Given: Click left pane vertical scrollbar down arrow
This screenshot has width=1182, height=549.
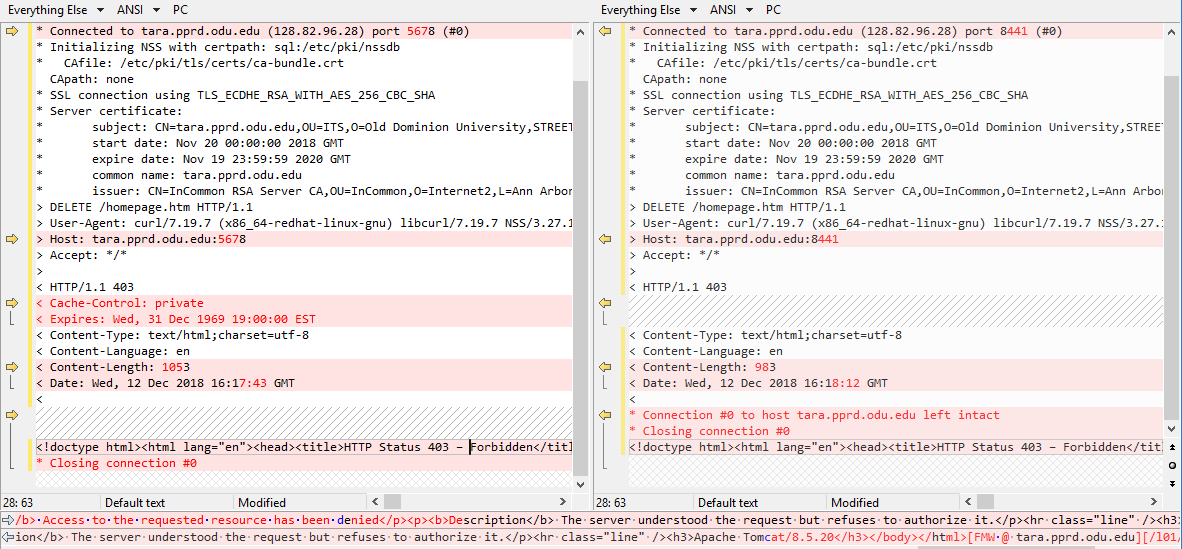Looking at the screenshot, I should click(580, 486).
